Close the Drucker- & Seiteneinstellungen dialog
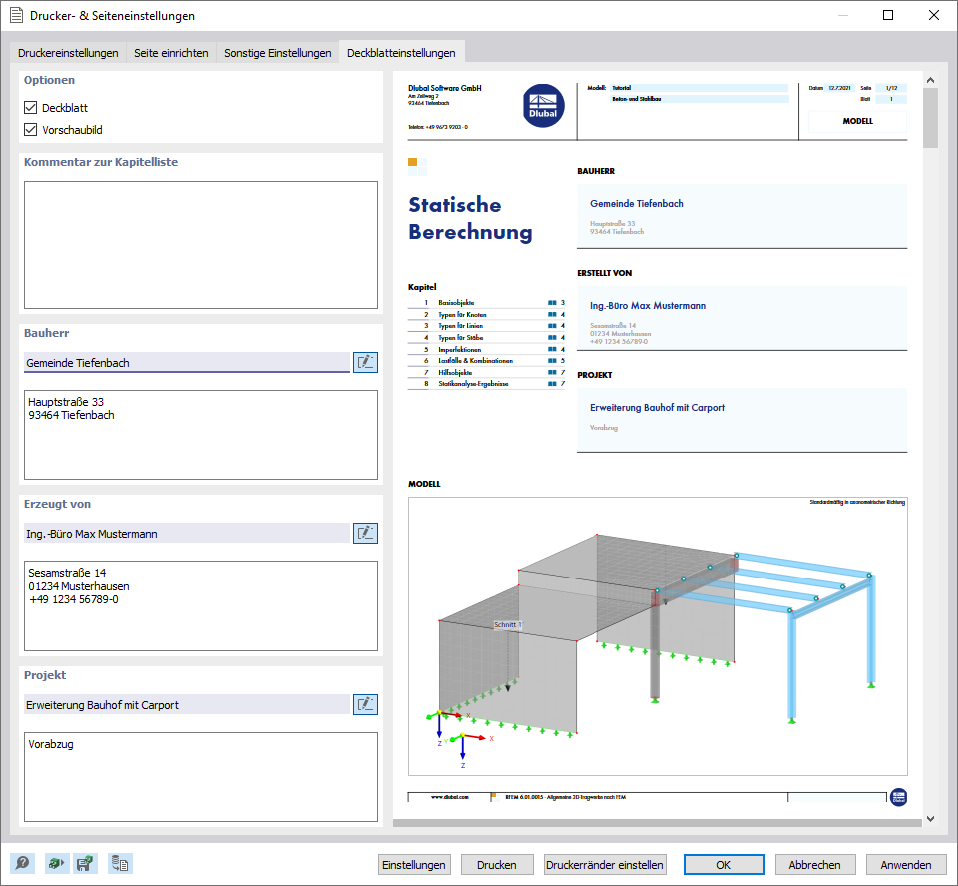958x886 pixels. 934,15
